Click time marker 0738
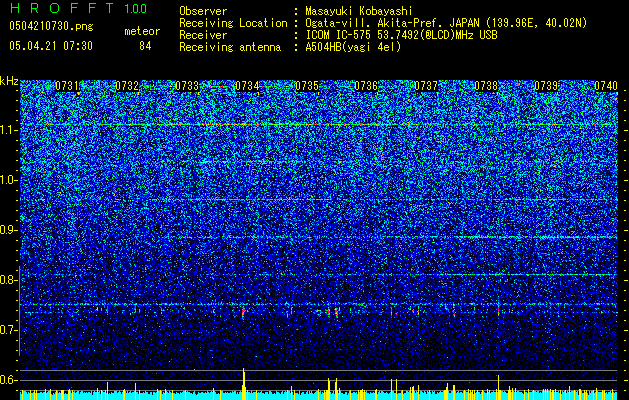The height and width of the screenshot is (400, 629). (486, 86)
